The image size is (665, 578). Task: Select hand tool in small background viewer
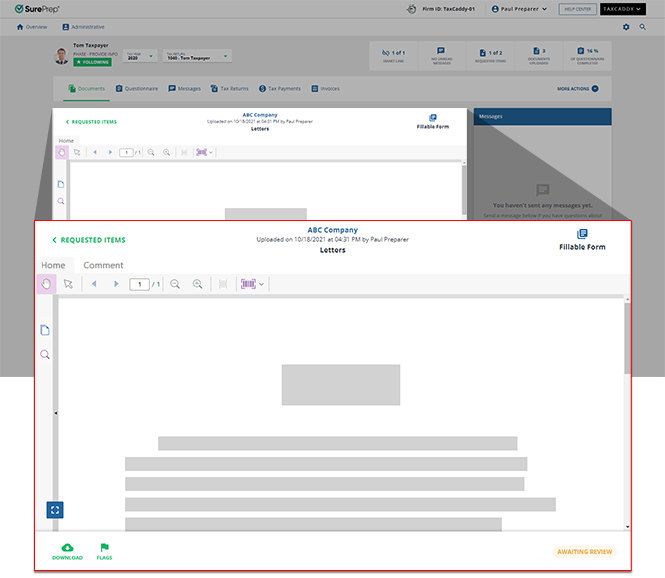pos(62,152)
